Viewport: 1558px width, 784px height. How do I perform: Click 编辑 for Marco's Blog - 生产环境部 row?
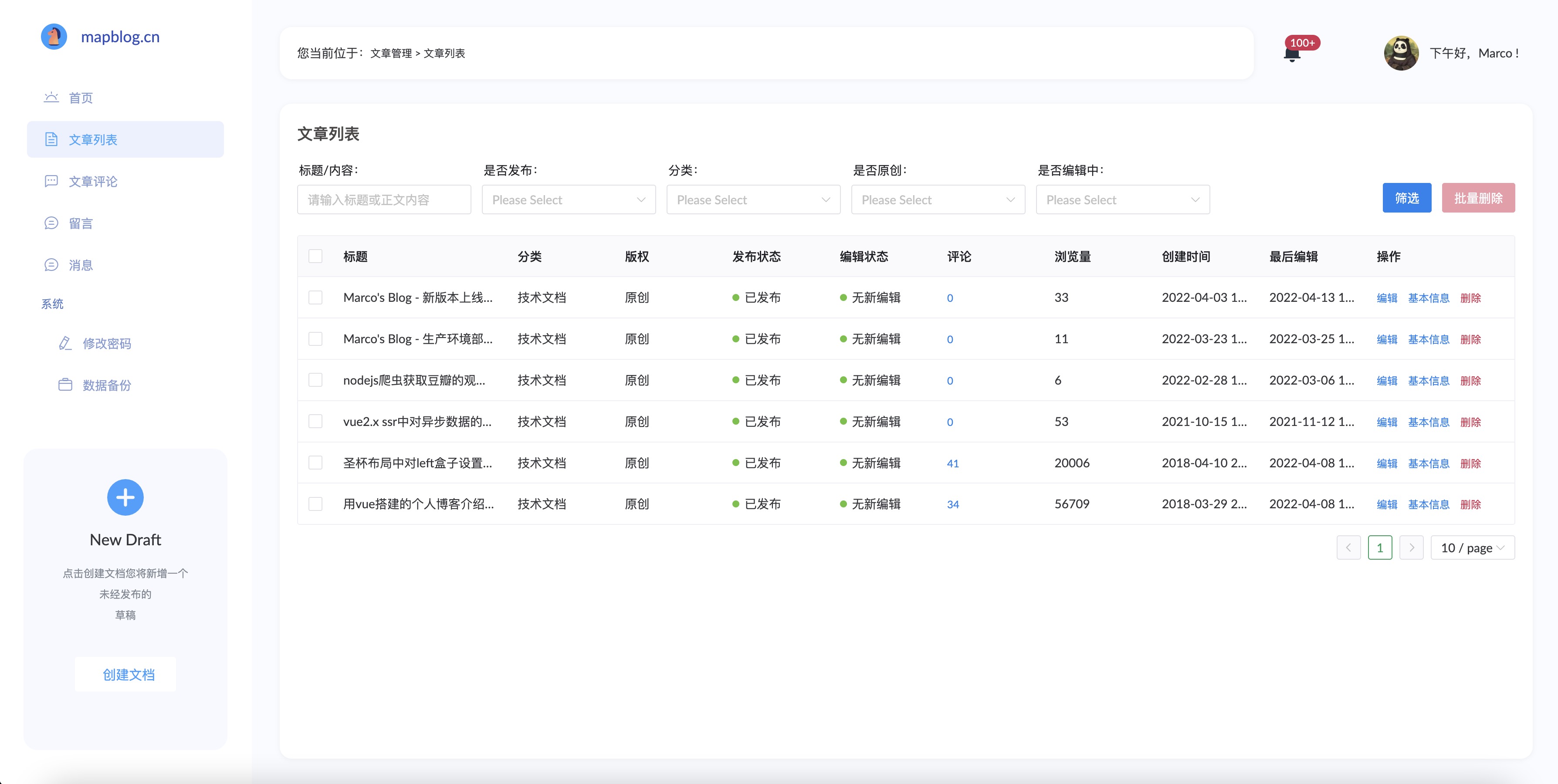1387,339
